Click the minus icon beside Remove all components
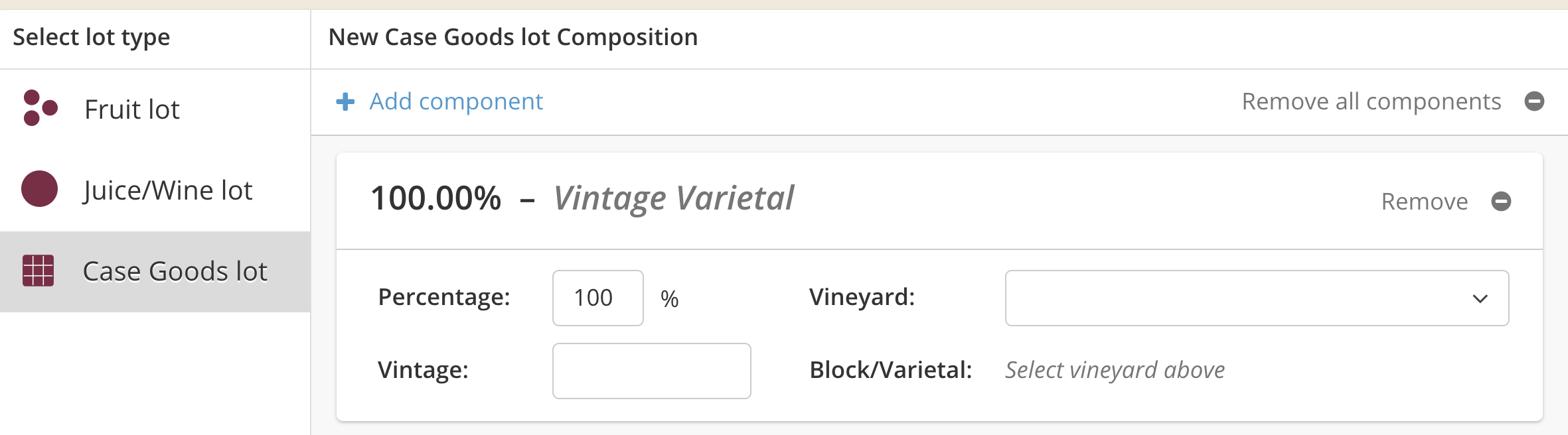The image size is (1568, 435). (1534, 101)
